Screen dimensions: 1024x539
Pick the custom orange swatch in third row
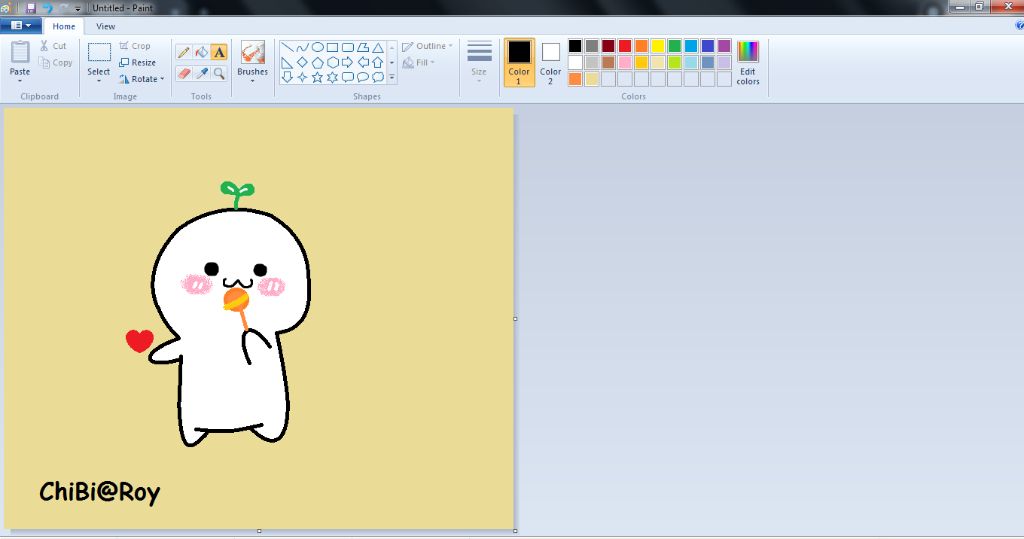575,79
